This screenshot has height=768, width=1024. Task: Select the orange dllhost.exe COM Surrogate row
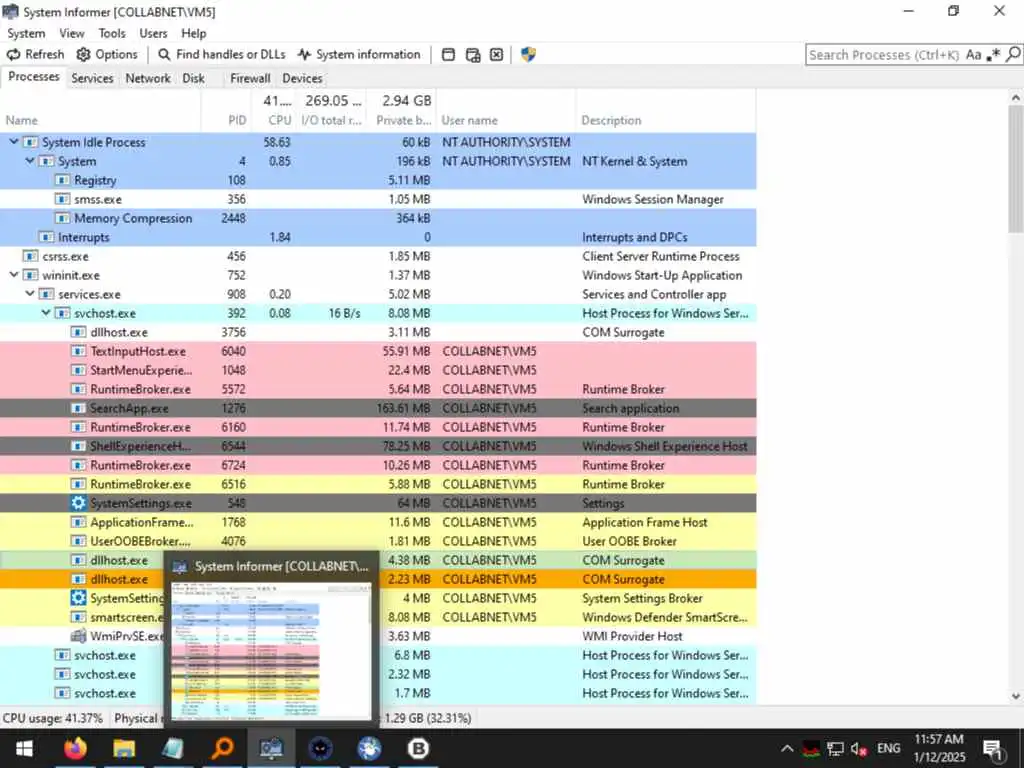point(378,579)
